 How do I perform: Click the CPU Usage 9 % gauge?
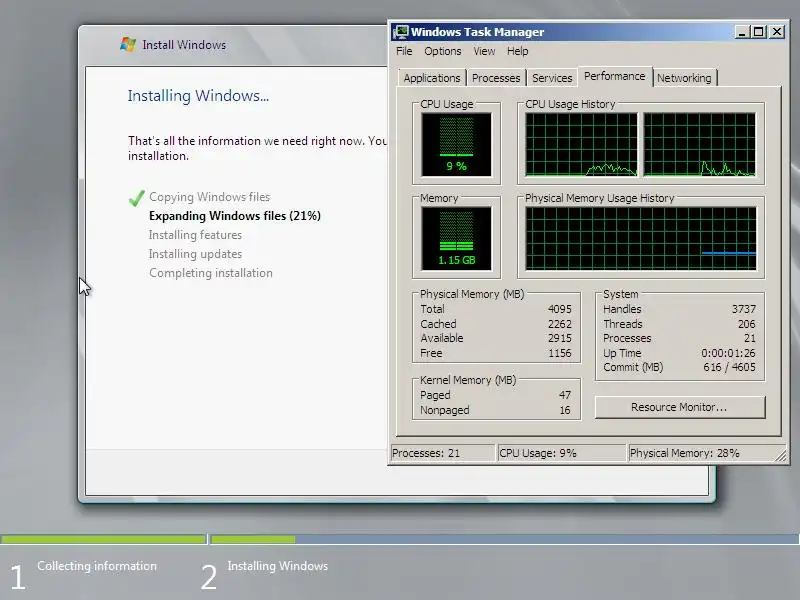(x=457, y=145)
